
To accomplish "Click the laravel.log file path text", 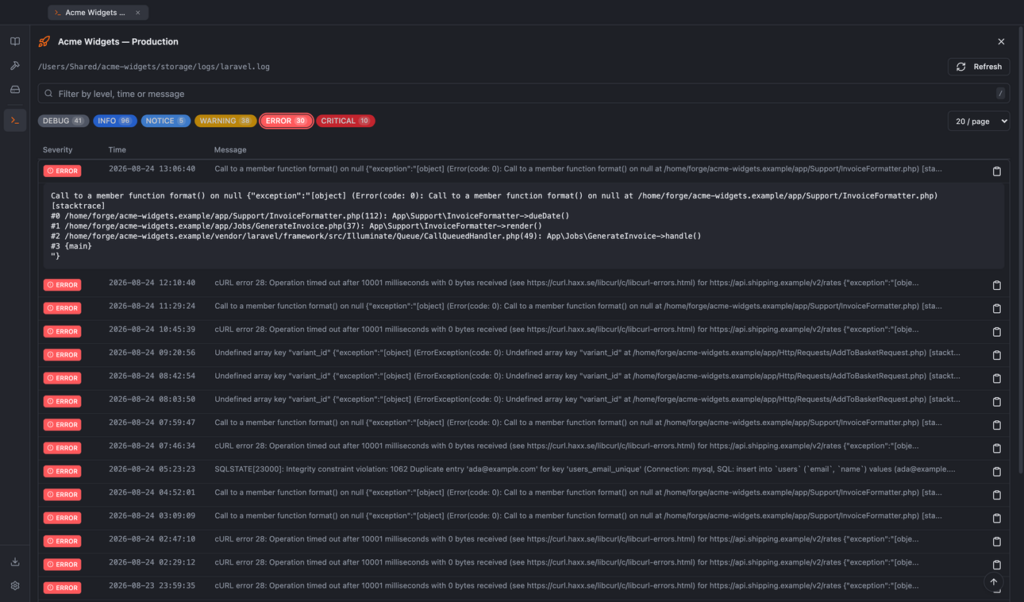I will point(153,67).
